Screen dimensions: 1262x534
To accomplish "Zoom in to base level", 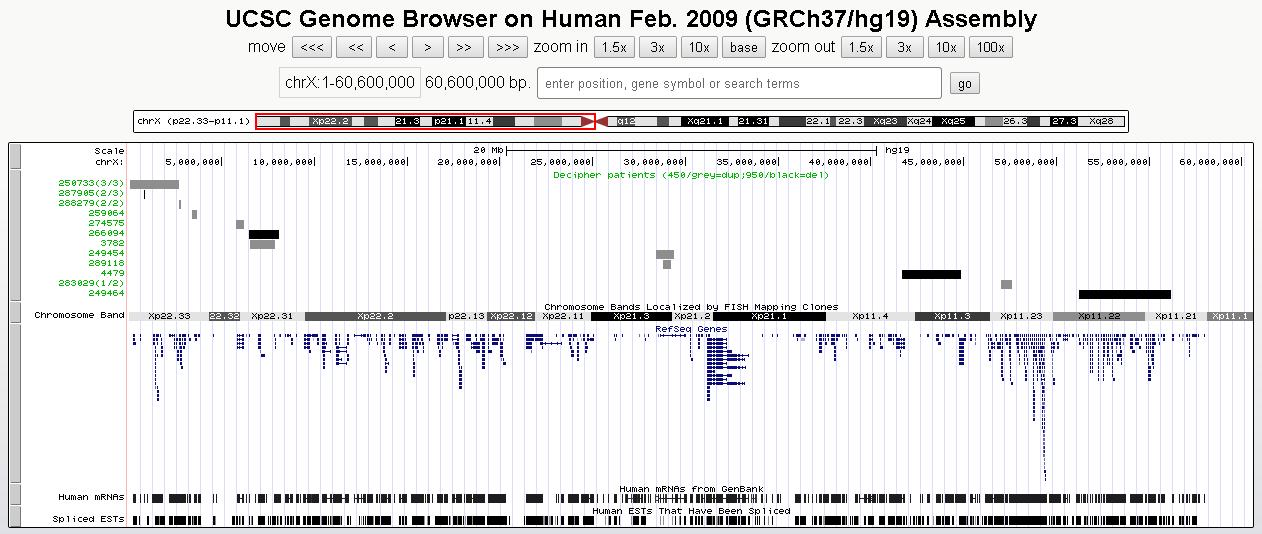I will click(x=744, y=47).
